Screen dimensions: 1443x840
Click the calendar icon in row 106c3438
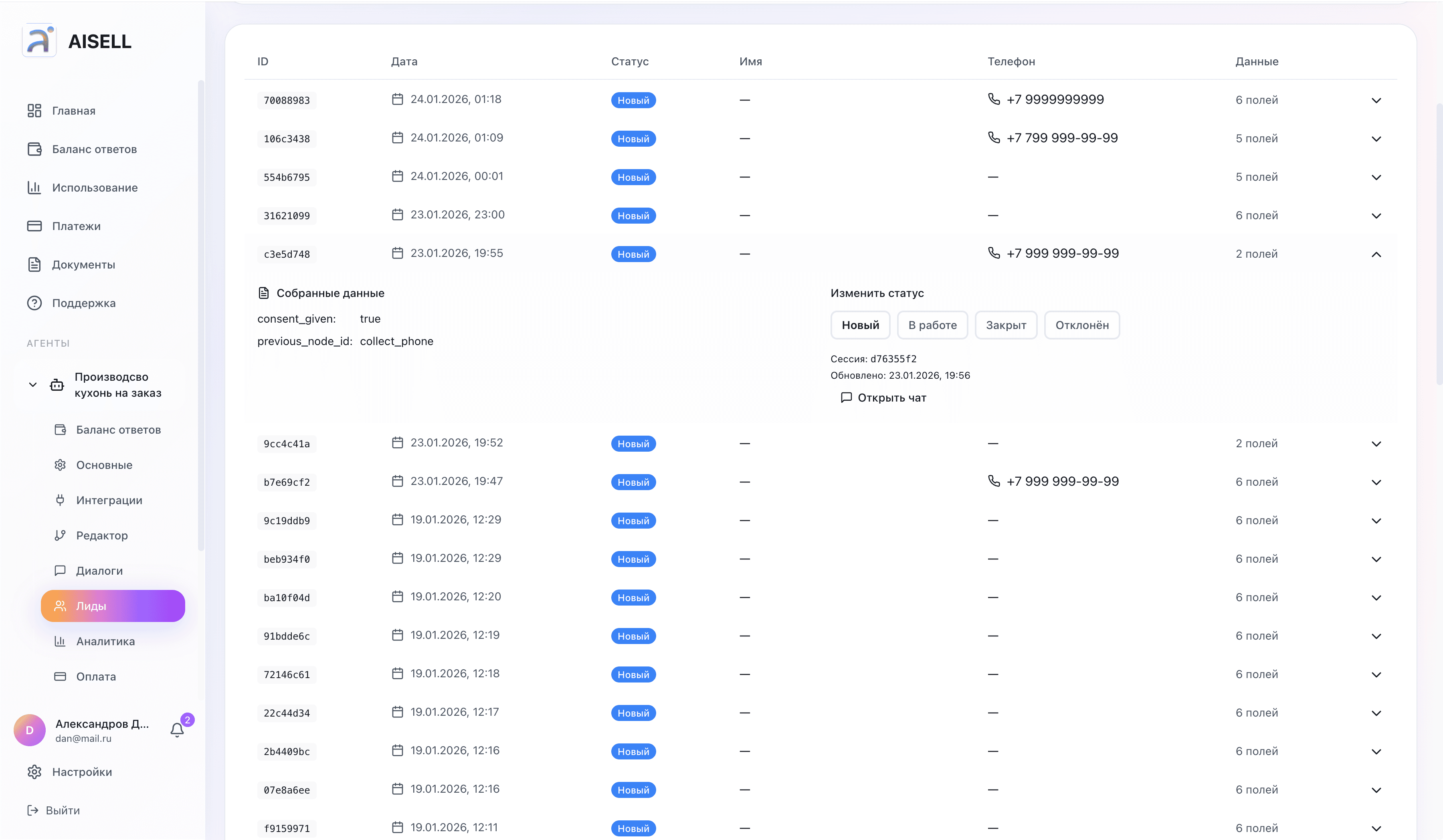pos(397,137)
